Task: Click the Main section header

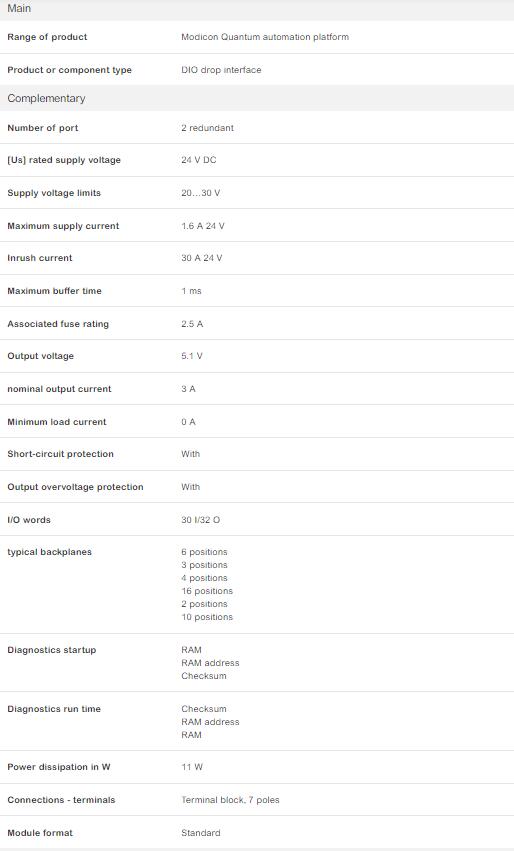Action: pyautogui.click(x=257, y=9)
